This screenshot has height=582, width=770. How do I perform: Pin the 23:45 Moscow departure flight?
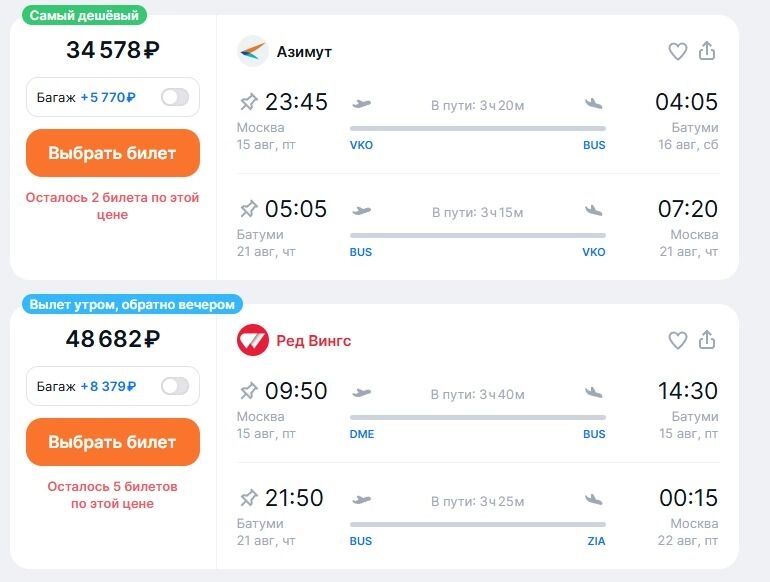(248, 102)
